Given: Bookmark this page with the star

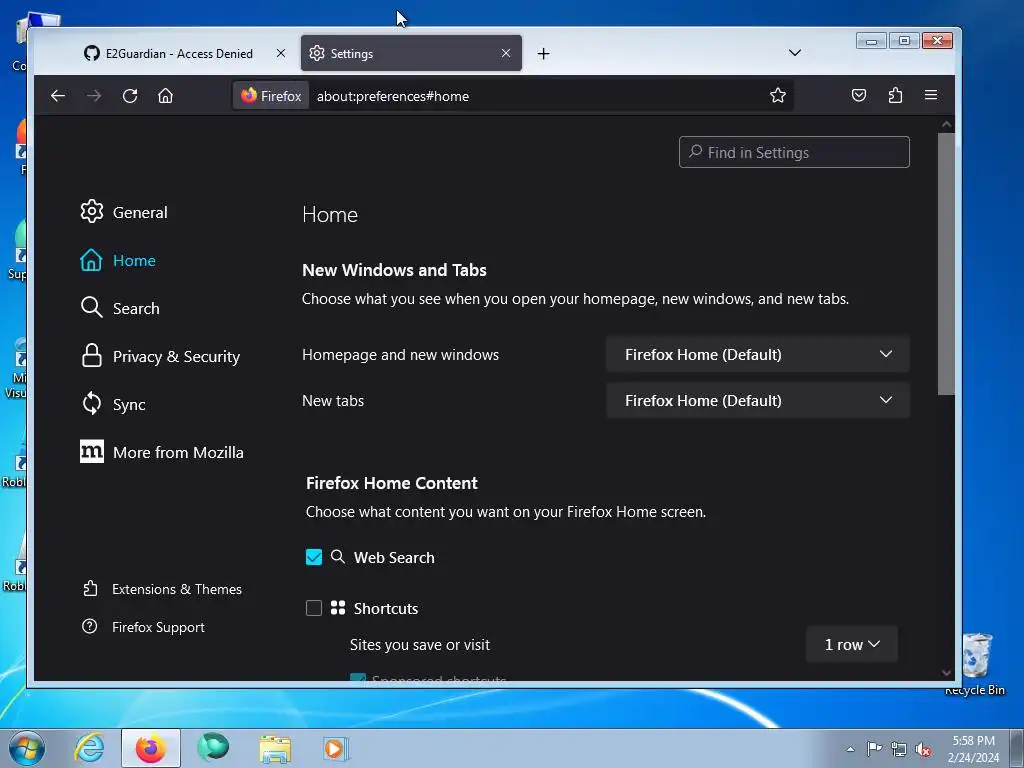Looking at the screenshot, I should (777, 96).
